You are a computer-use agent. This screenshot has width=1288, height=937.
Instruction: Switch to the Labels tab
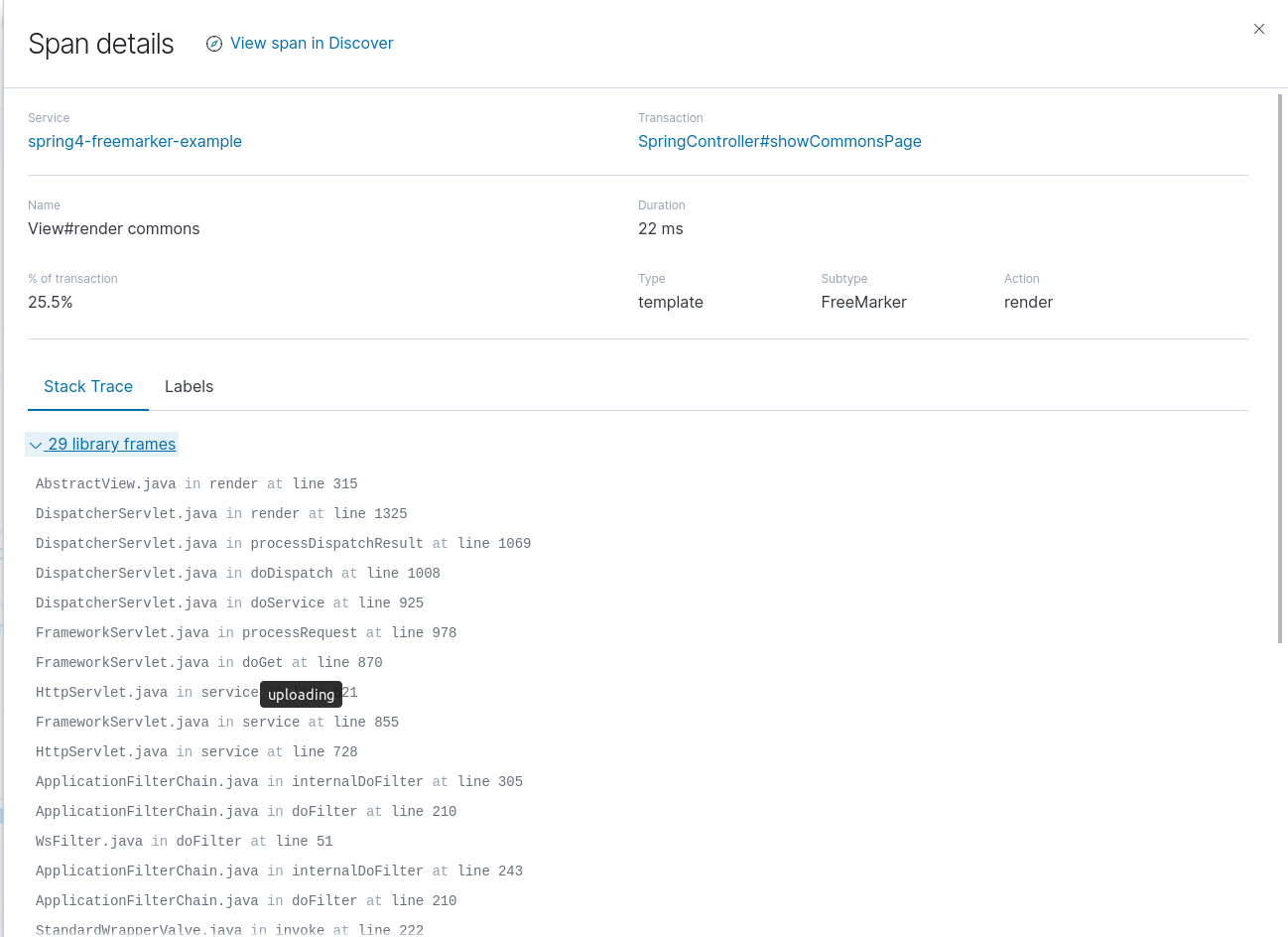tap(189, 386)
